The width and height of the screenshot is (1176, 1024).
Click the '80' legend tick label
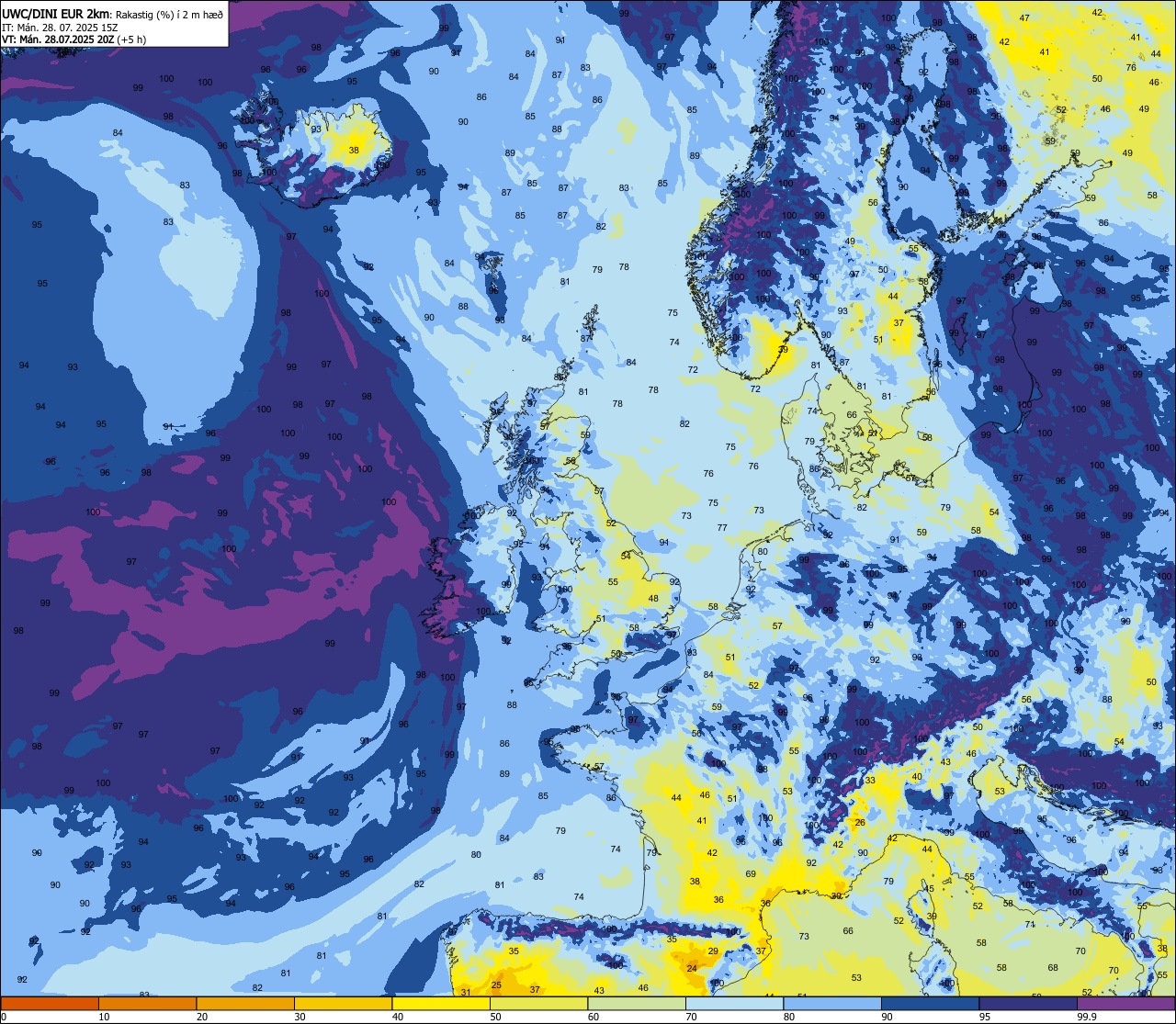point(789,1017)
